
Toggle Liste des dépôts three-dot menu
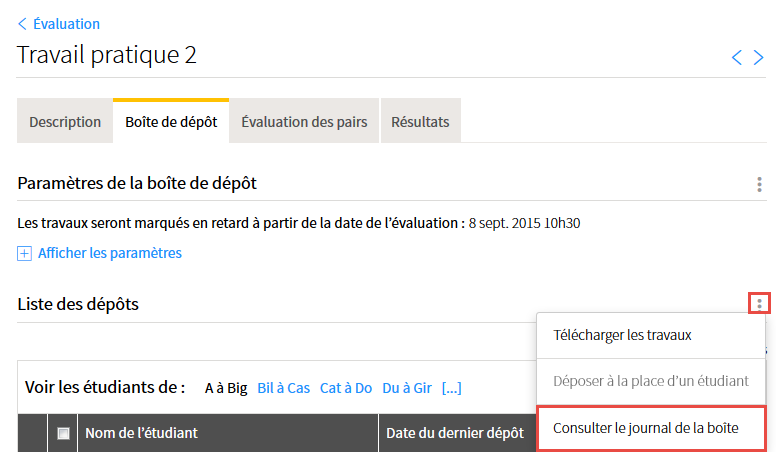(759, 303)
